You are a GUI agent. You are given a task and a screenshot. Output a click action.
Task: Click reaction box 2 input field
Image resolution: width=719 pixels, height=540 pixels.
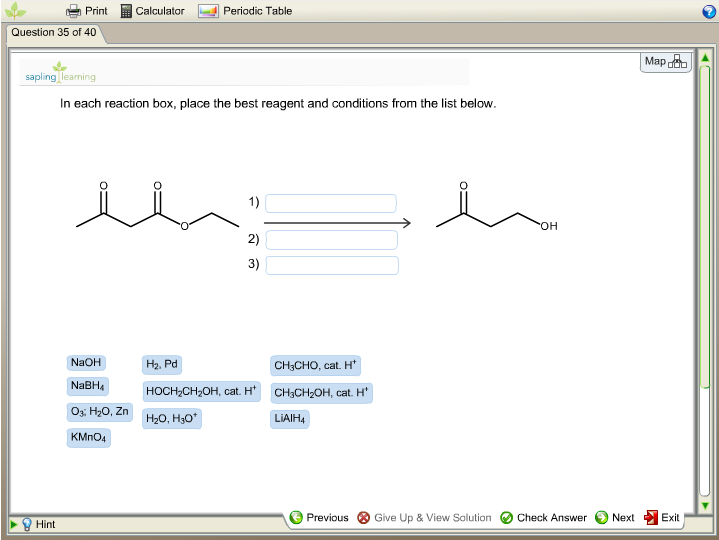coord(332,240)
